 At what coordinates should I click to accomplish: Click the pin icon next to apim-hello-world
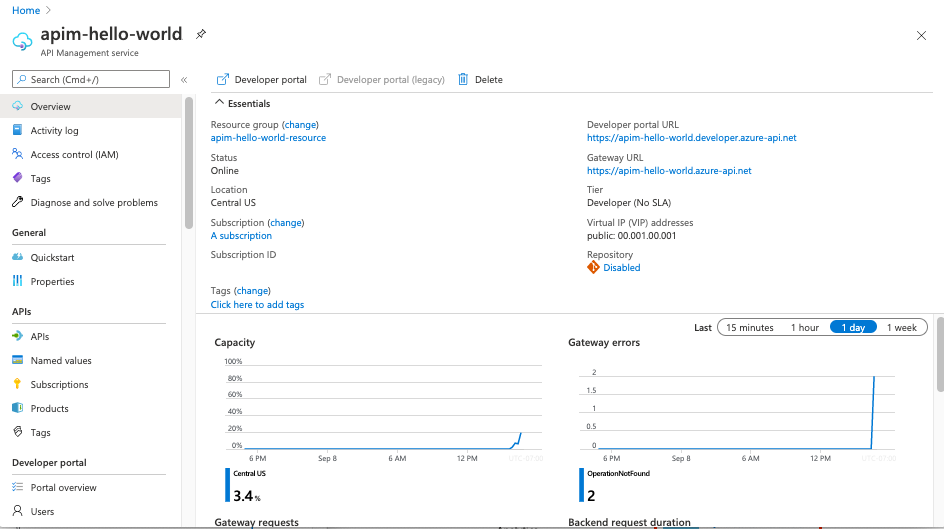(200, 34)
